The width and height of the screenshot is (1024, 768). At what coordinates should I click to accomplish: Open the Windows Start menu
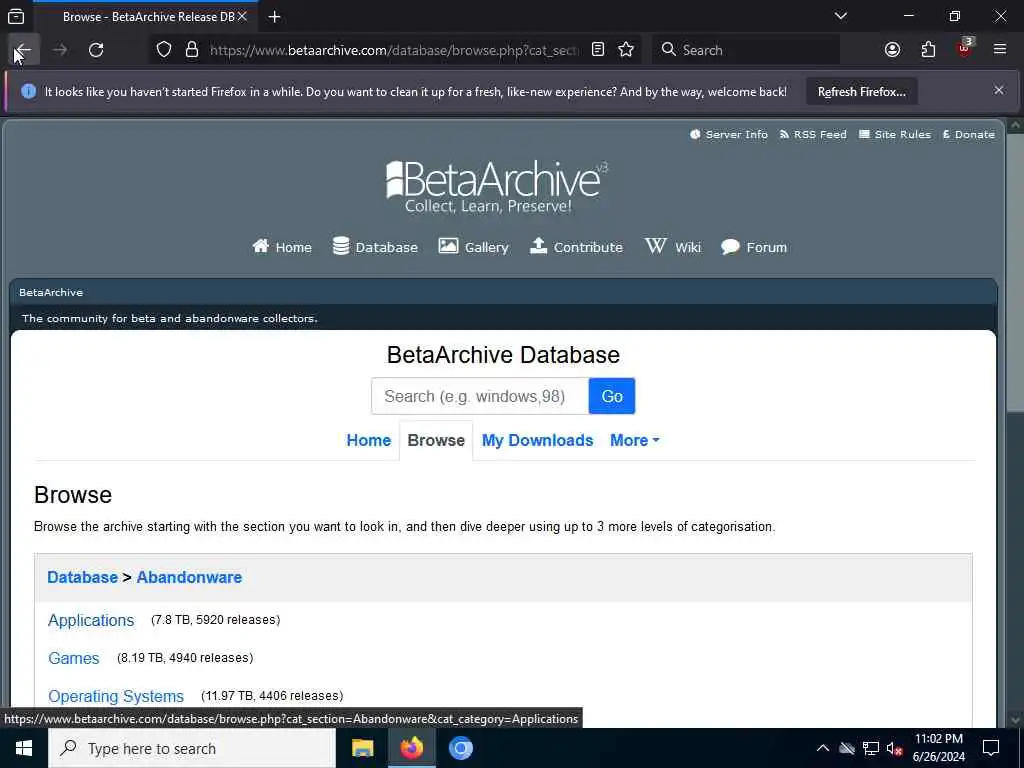[24, 748]
